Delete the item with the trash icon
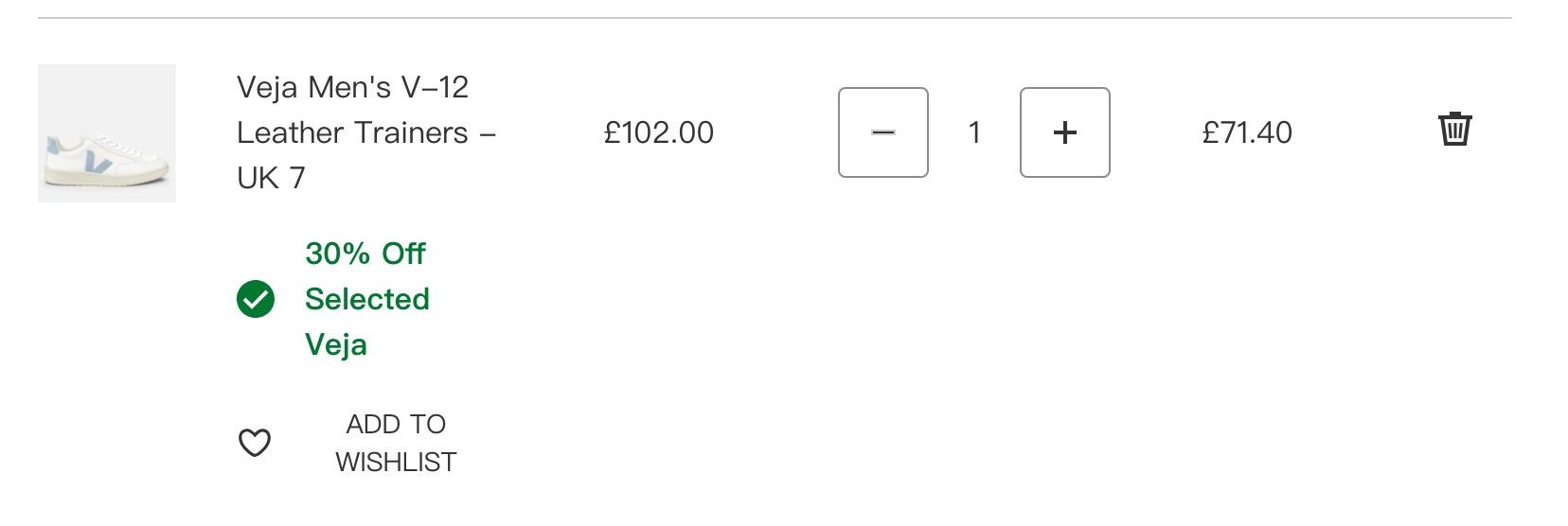The height and width of the screenshot is (526, 1568). (x=1454, y=129)
